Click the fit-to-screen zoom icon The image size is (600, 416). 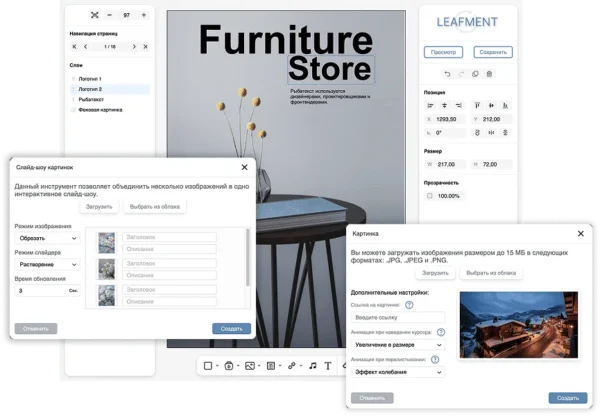pyautogui.click(x=95, y=16)
